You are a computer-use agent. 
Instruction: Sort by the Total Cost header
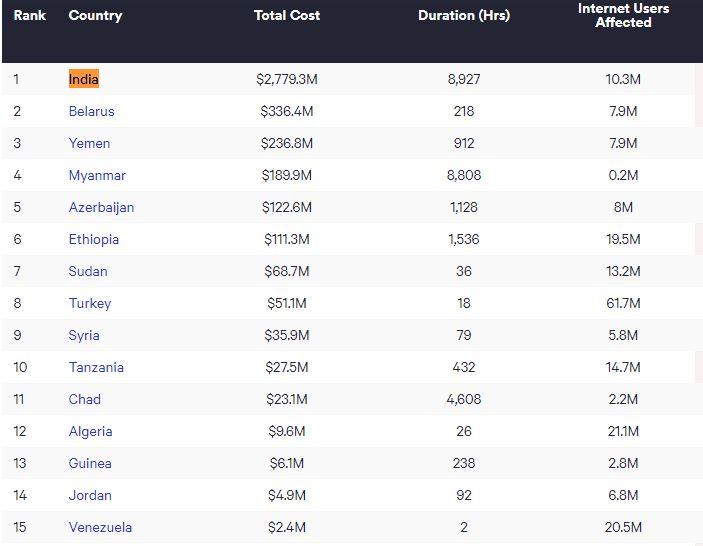pos(287,16)
